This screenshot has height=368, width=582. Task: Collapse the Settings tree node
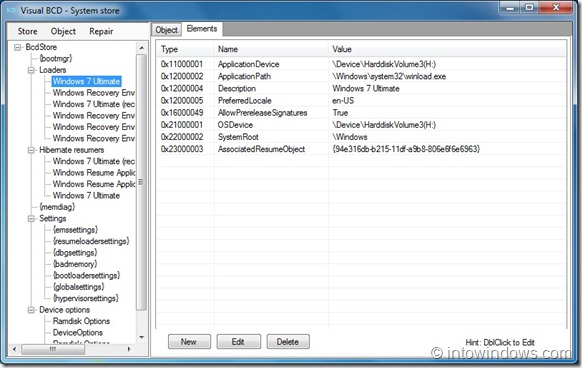click(31, 219)
